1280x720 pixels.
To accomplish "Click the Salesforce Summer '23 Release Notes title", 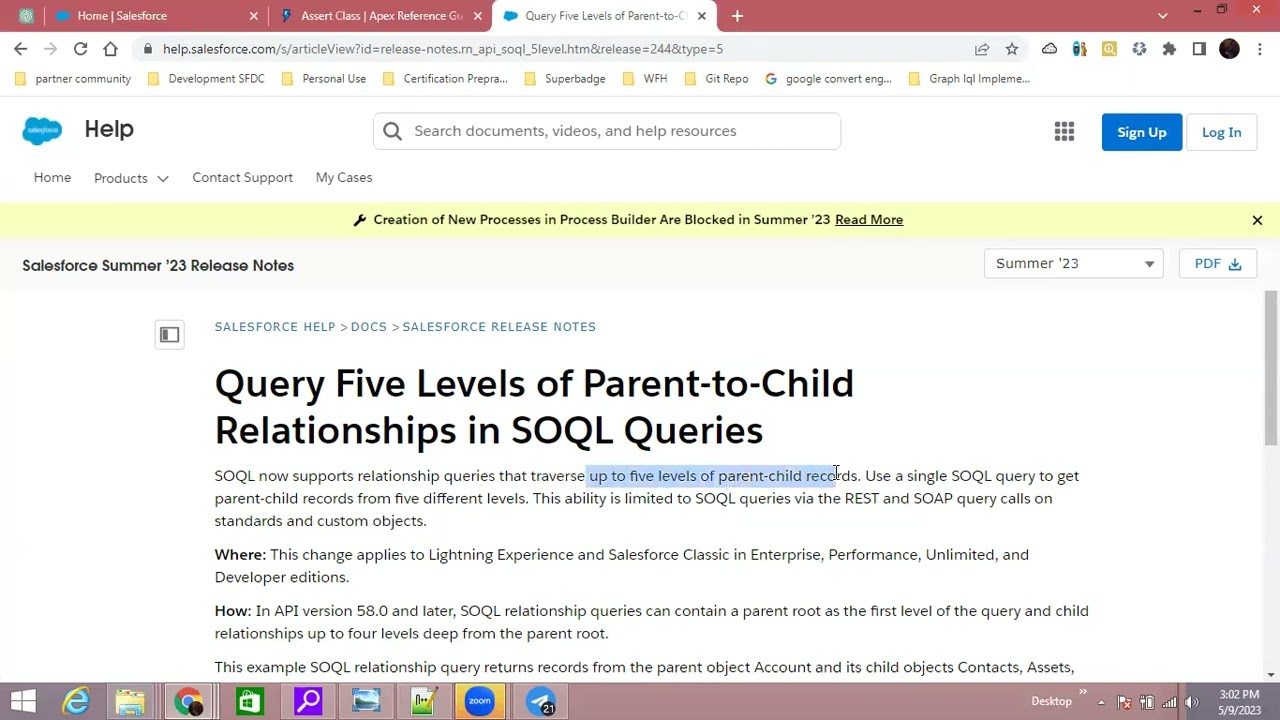I will point(158,266).
